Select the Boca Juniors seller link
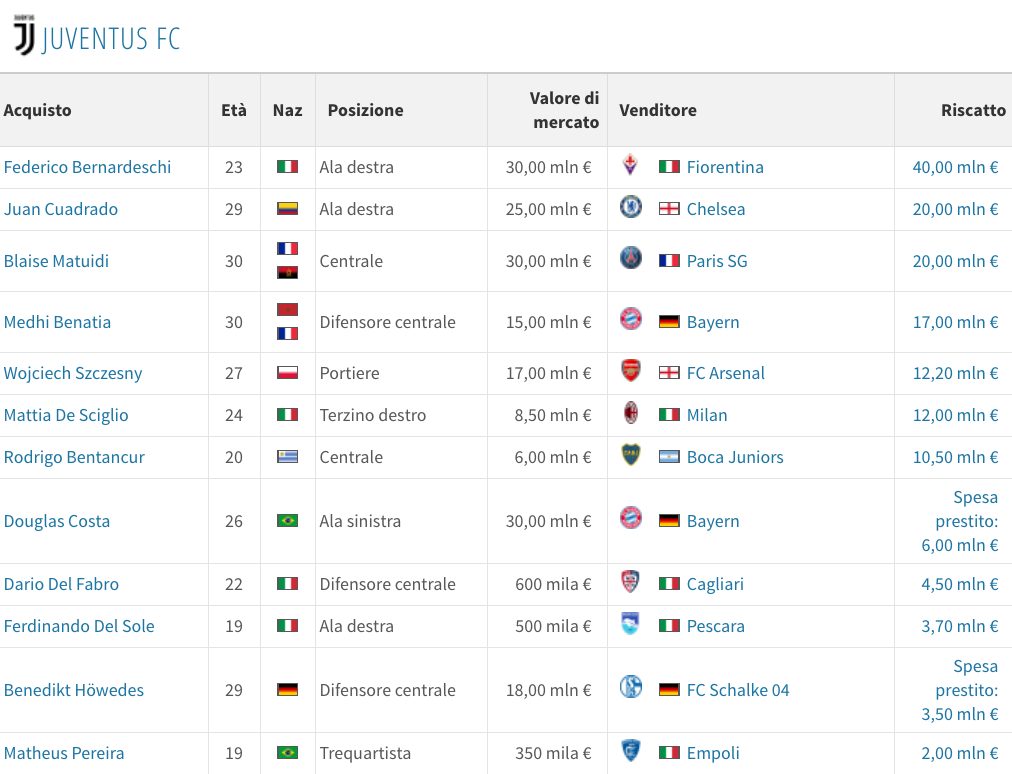 (735, 457)
